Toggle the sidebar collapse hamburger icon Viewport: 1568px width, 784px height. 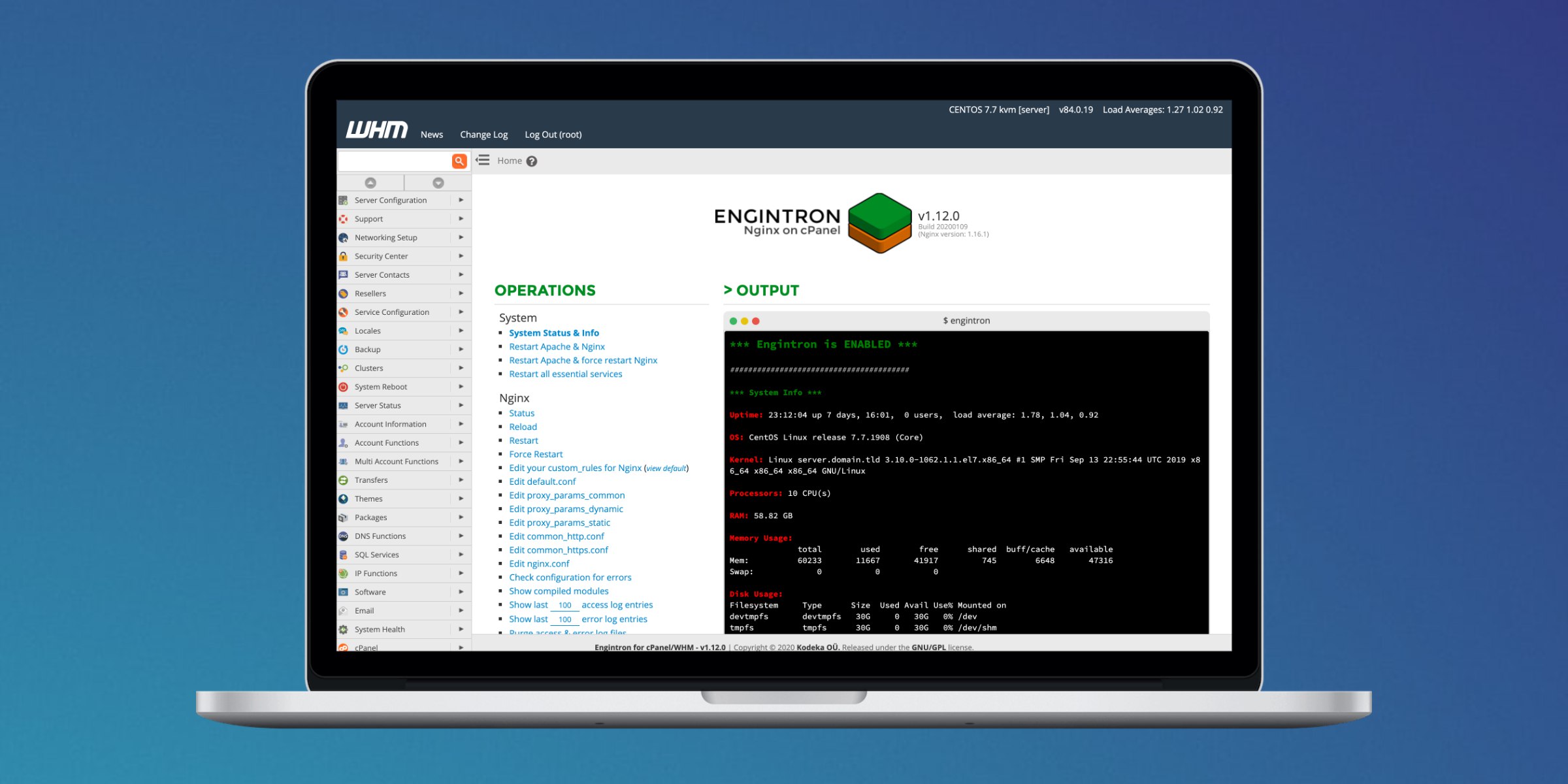pos(483,160)
